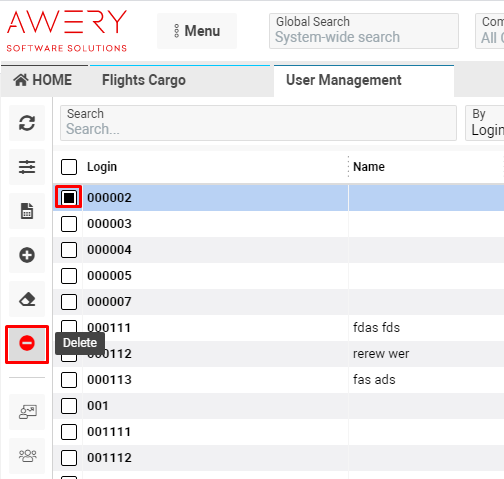Open the By Login search dropdown
Viewport: 504px width, 479px height.
(x=485, y=123)
